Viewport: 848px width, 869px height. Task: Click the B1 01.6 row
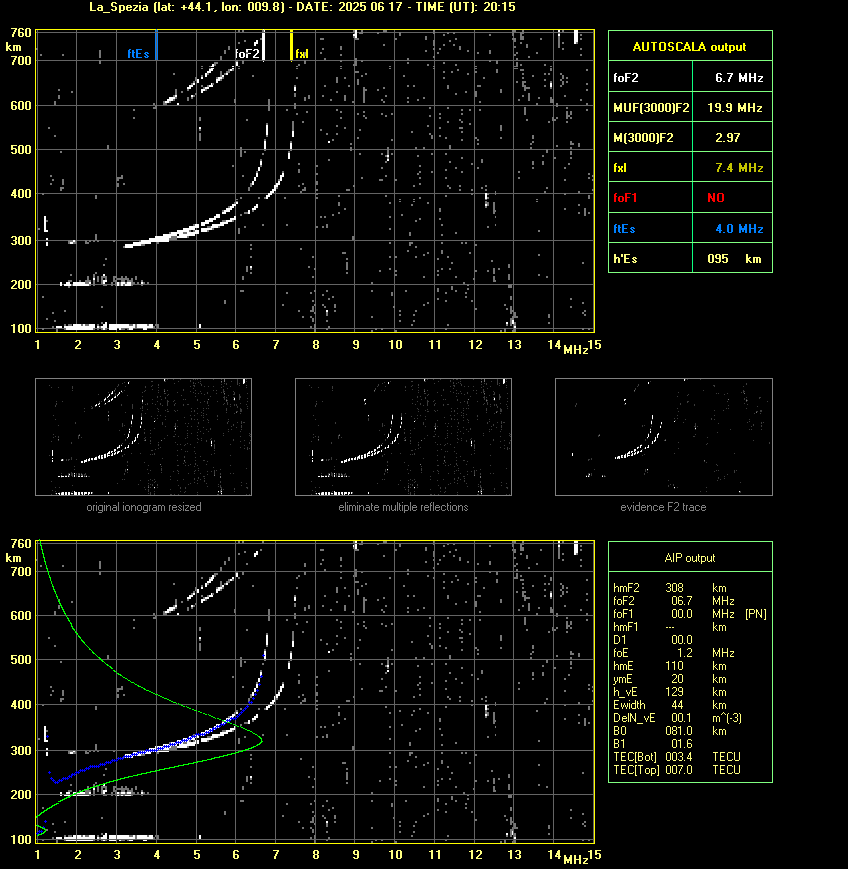(x=653, y=744)
